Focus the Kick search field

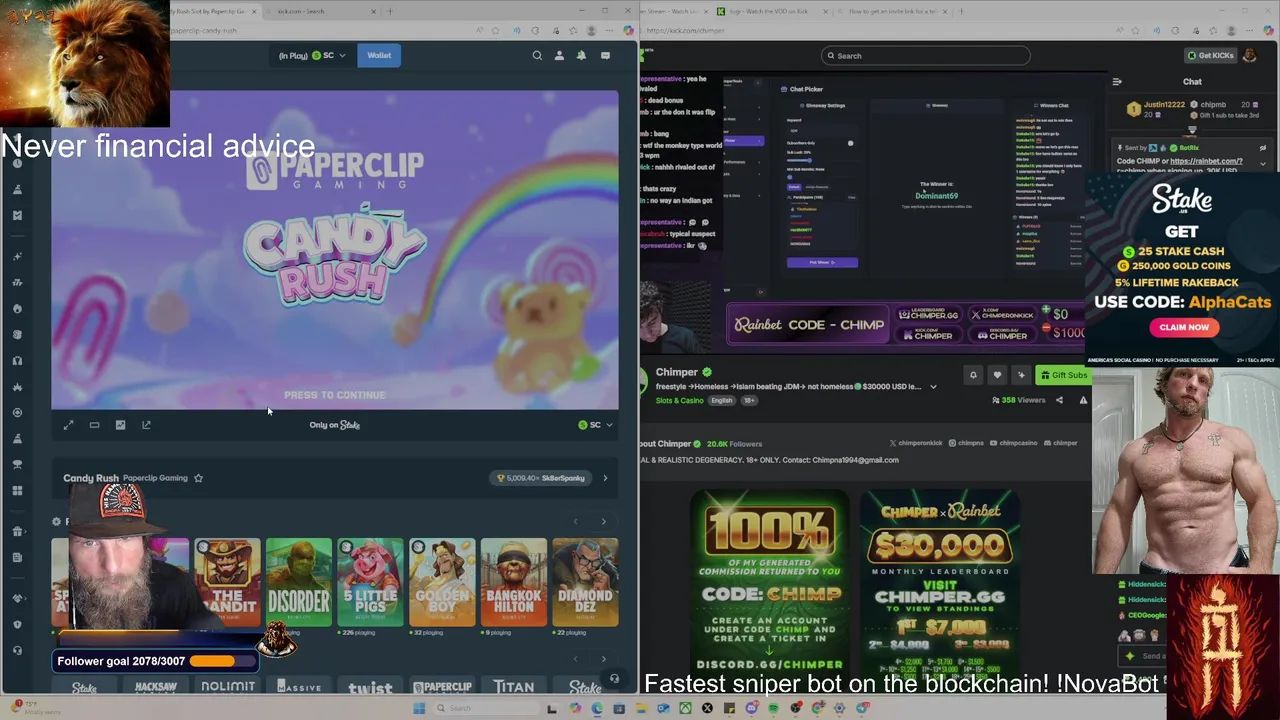(925, 56)
